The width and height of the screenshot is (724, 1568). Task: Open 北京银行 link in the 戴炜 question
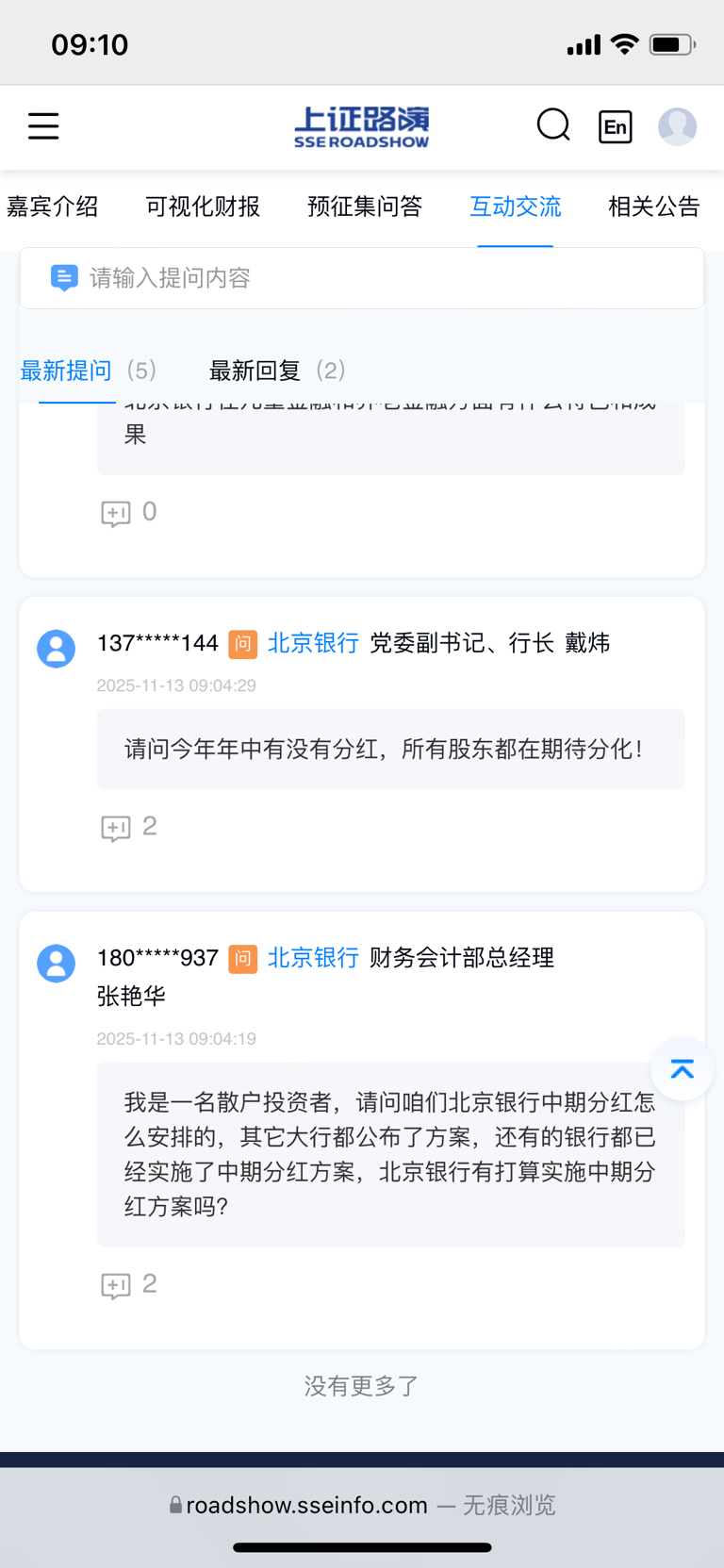pyautogui.click(x=313, y=643)
